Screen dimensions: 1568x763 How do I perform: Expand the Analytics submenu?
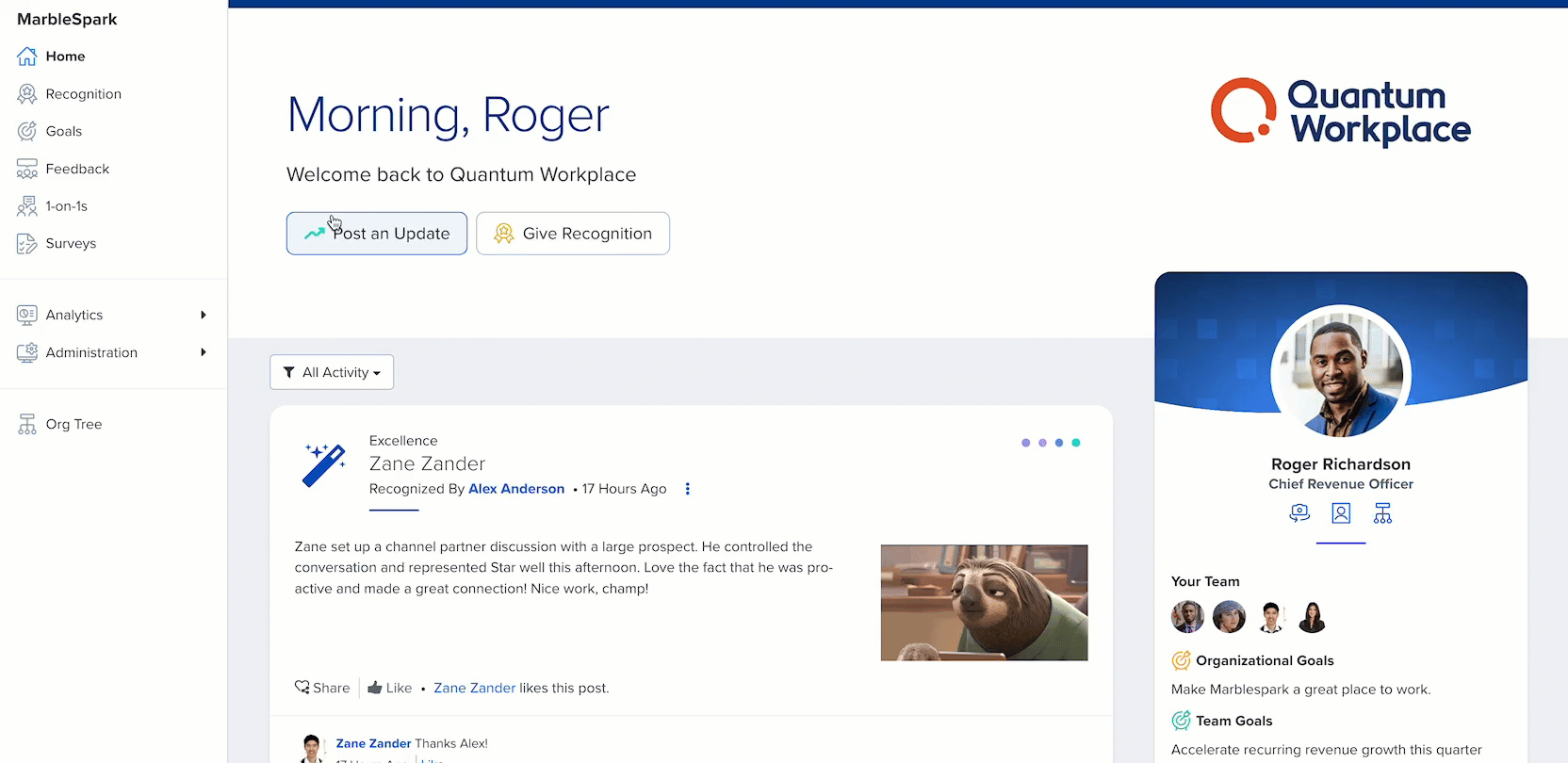(x=204, y=316)
